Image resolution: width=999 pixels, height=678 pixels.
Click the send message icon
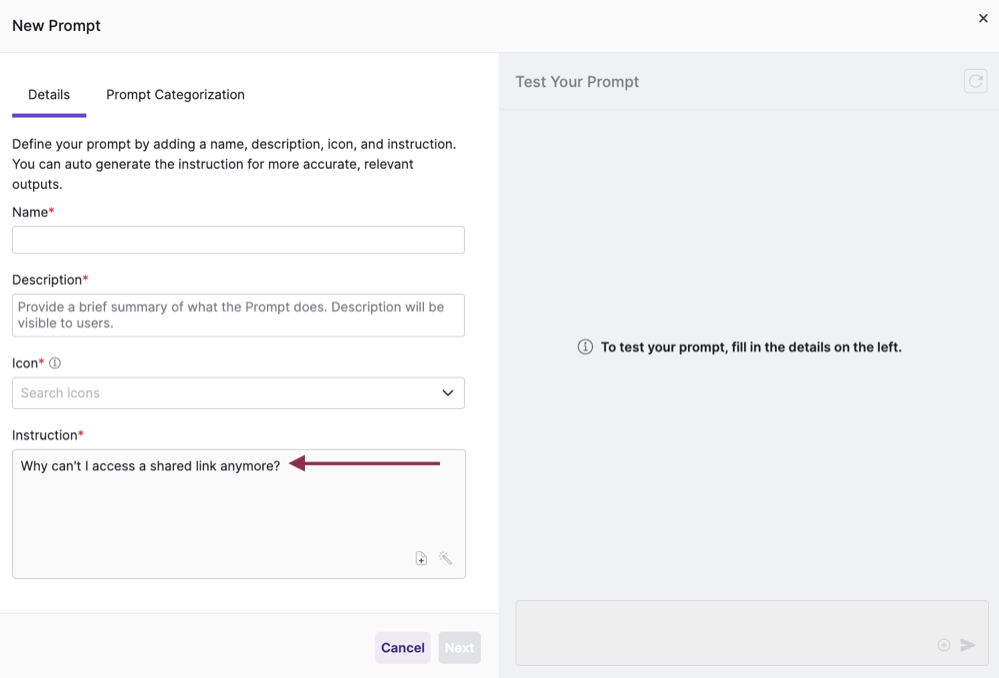click(968, 645)
